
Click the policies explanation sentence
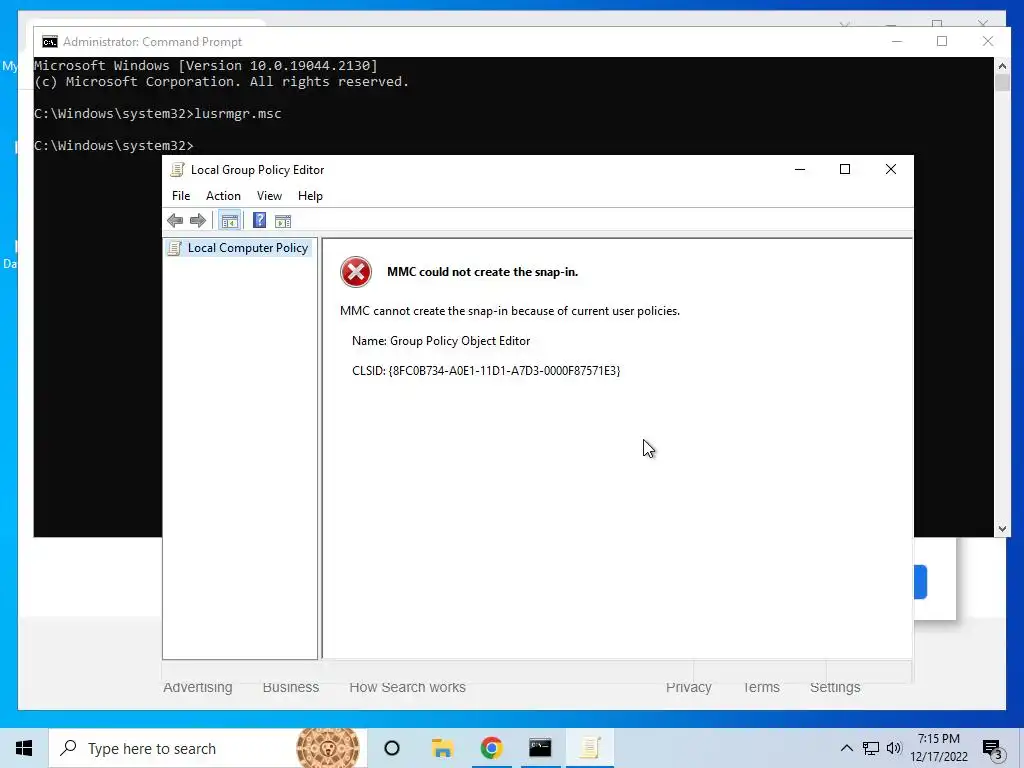click(x=509, y=311)
